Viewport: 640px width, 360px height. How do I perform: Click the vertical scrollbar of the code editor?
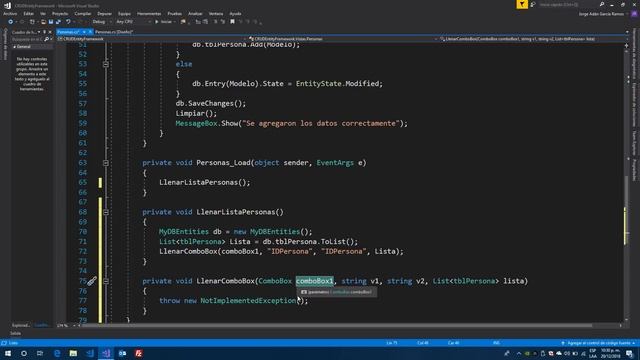pyautogui.click(x=627, y=182)
